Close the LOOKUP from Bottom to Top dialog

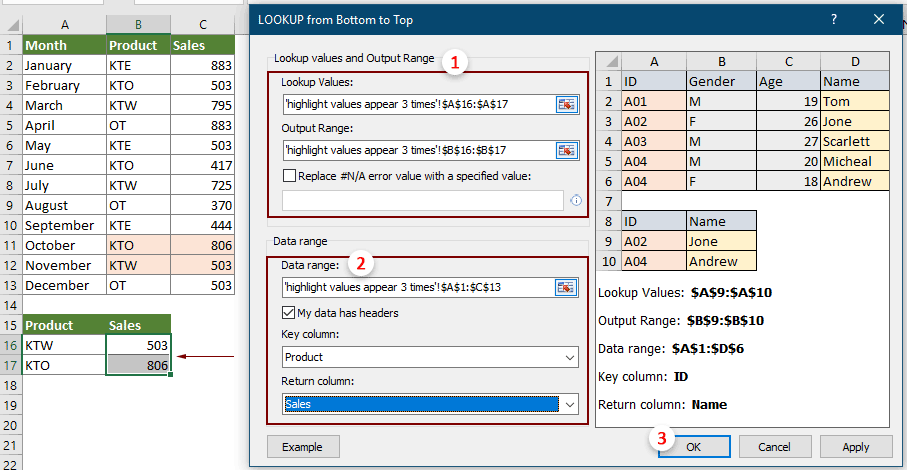[x=879, y=19]
